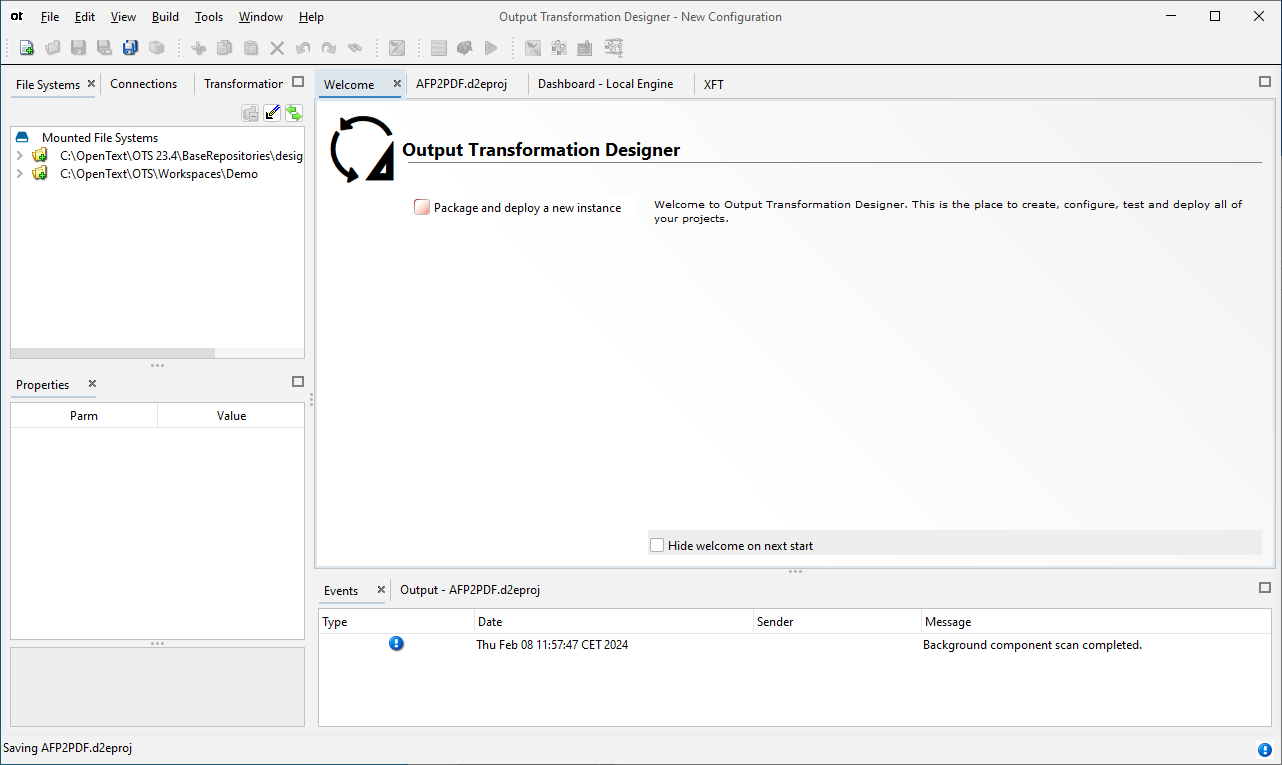This screenshot has height=765, width=1282.
Task: Open the Build menu
Action: (x=166, y=17)
